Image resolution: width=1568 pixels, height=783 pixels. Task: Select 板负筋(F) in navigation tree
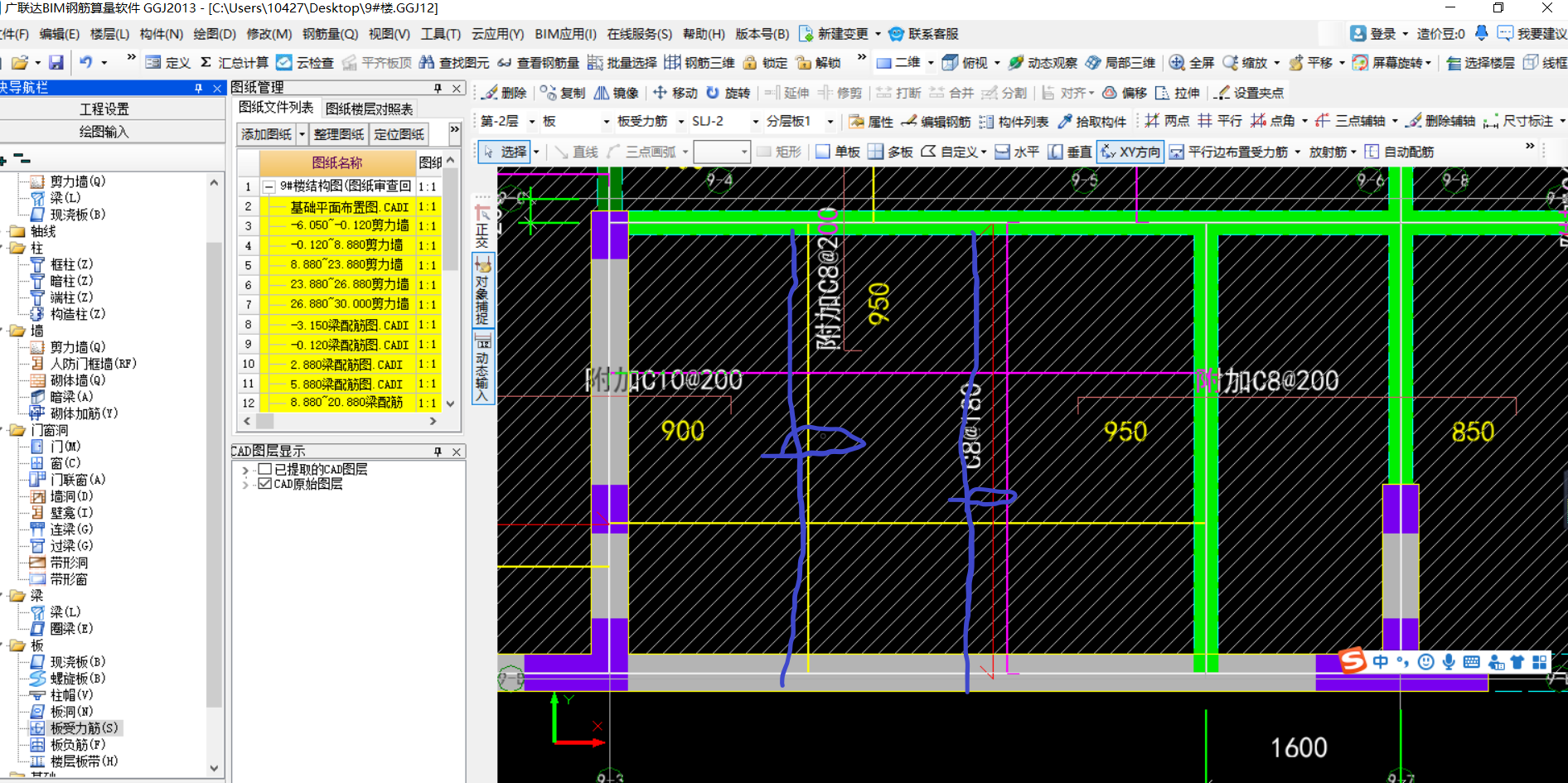pos(77,744)
